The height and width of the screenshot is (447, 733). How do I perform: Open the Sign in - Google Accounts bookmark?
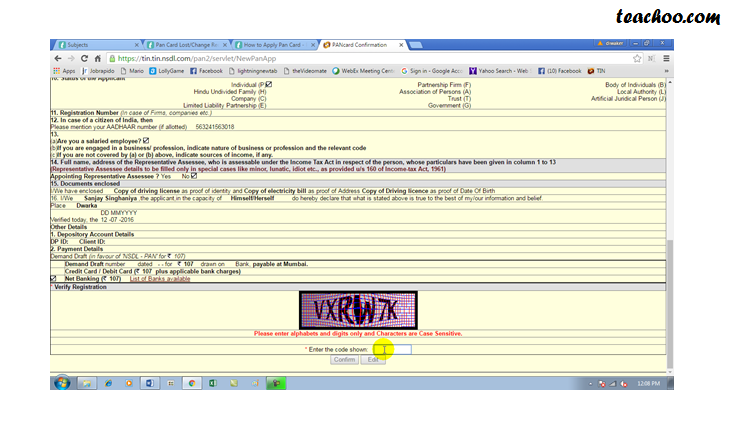click(431, 71)
